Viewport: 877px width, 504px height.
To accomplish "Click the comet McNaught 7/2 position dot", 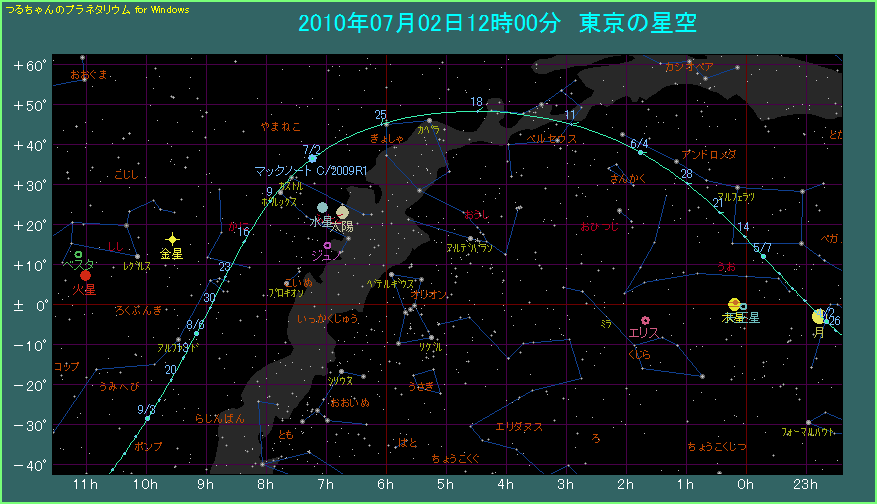I will point(312,159).
